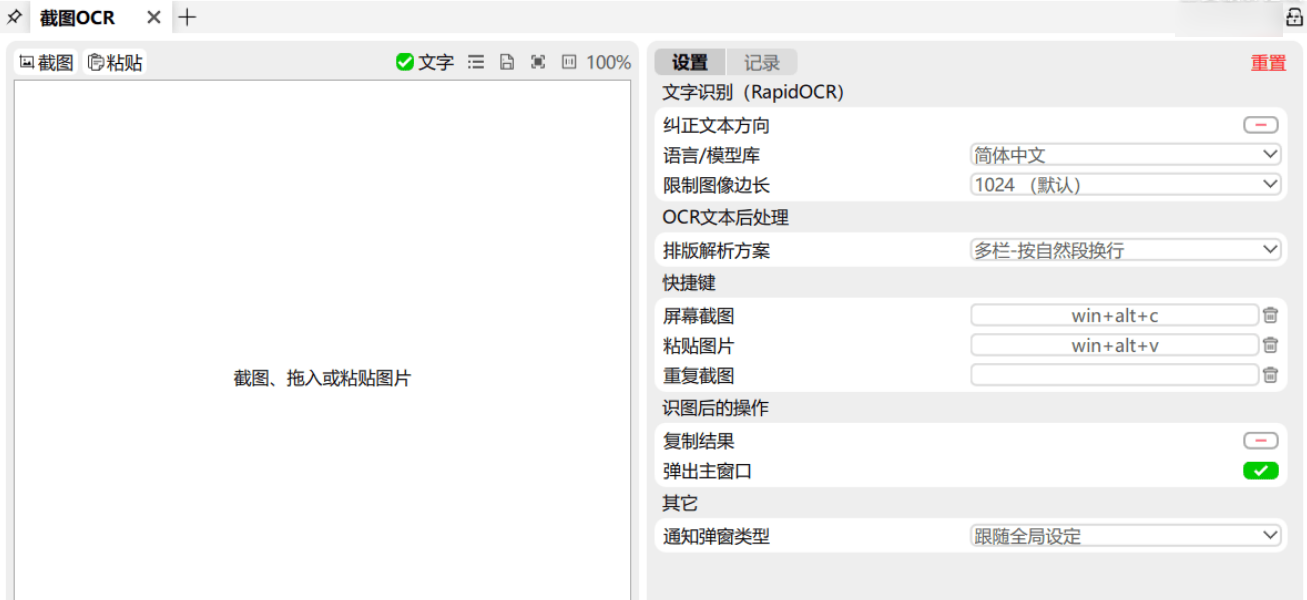Viewport: 1307px width, 600px height.
Task: Click the list view icon in image toolbar
Action: coord(476,62)
